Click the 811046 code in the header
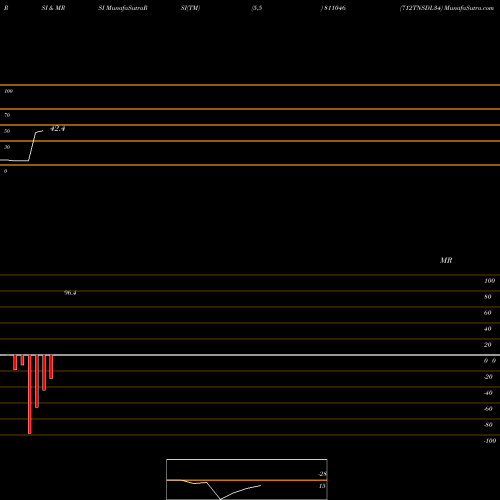The height and width of the screenshot is (500, 500). click(335, 8)
